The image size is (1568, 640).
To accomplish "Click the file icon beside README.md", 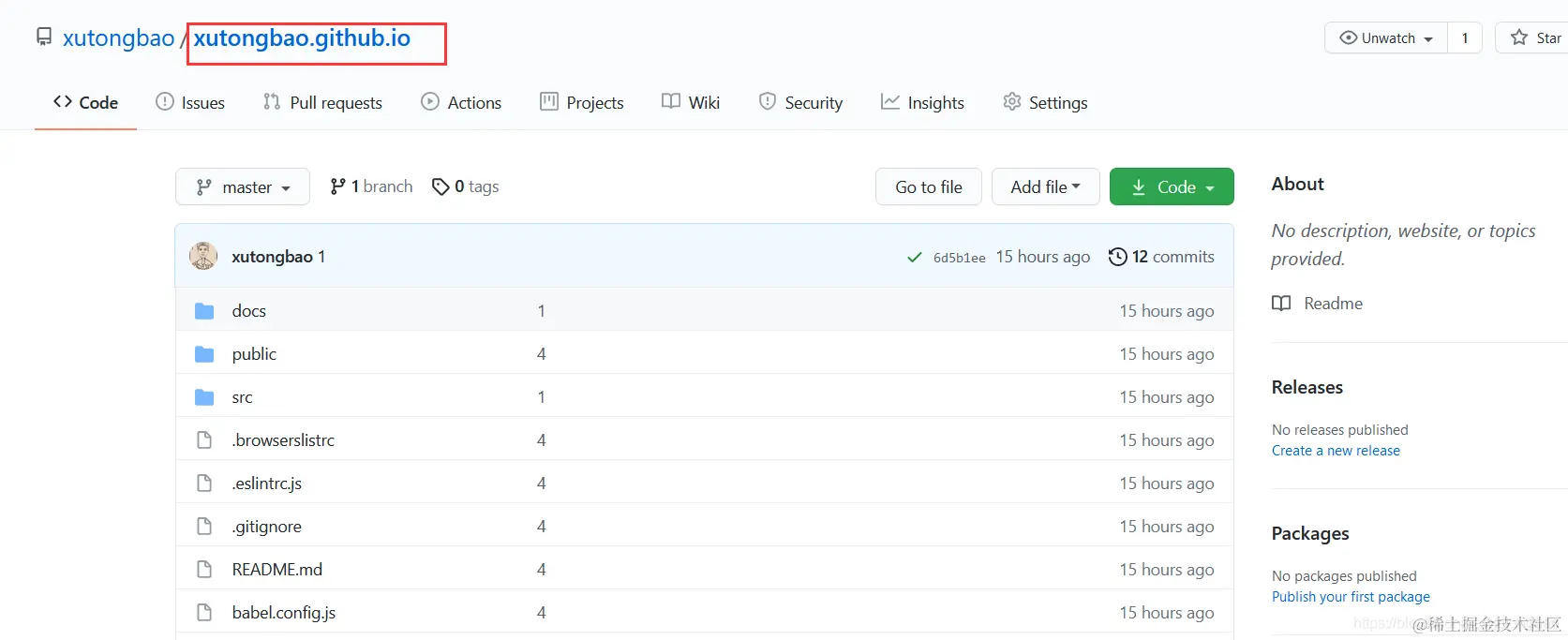I will click(204, 569).
